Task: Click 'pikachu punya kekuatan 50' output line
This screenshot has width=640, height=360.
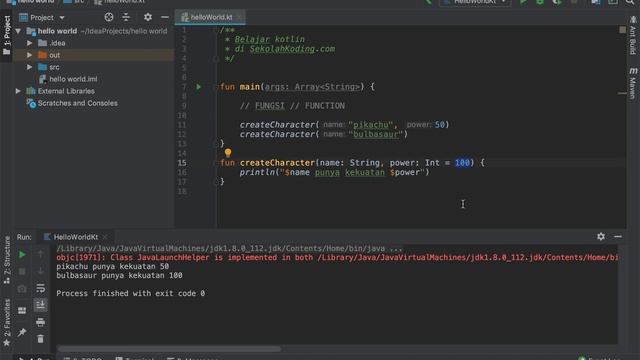Action: pyautogui.click(x=113, y=266)
